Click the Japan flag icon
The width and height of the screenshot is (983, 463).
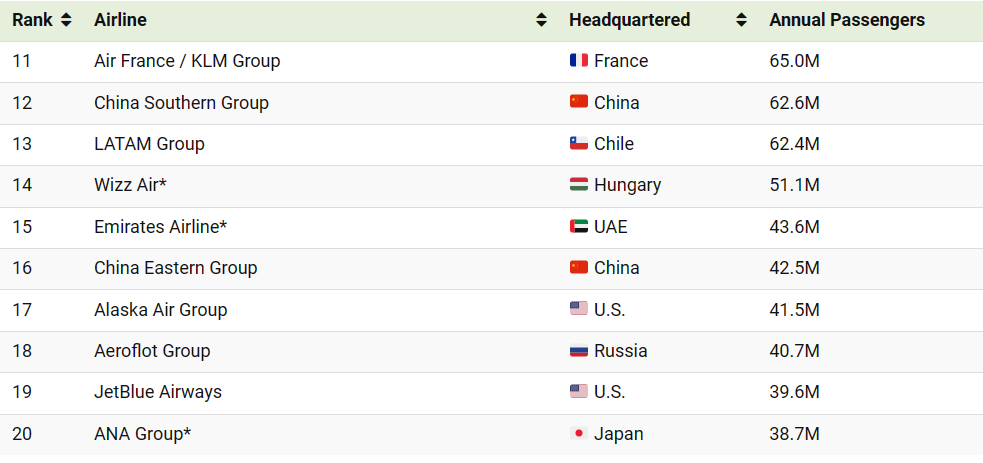[579, 434]
